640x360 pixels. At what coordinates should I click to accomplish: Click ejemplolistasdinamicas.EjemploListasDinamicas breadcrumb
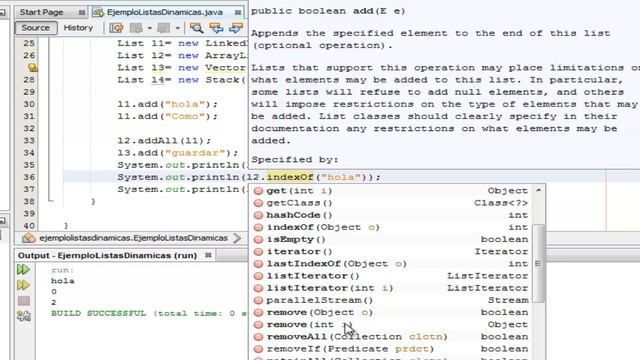point(133,238)
